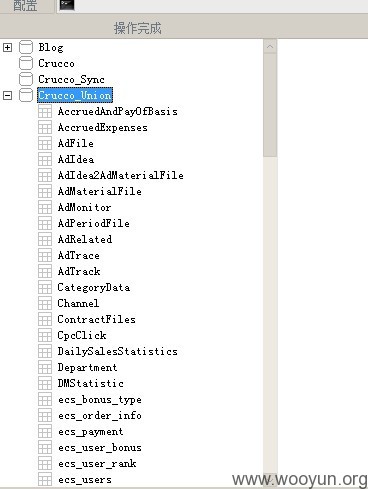Viewport: 368px width, 489px height.
Task: Switch to the 配置 tab
Action: [x=27, y=6]
